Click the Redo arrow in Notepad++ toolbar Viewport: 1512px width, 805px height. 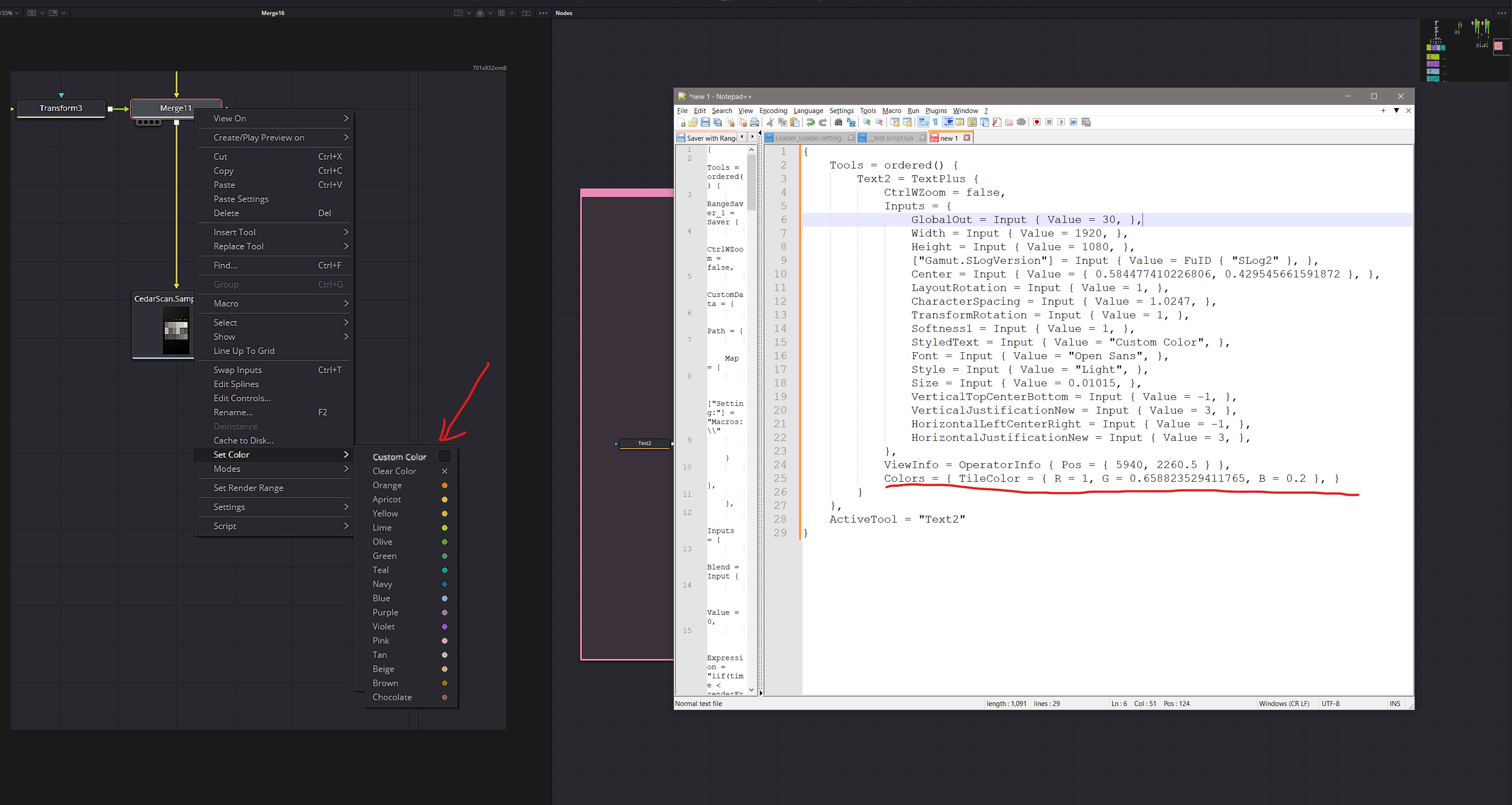click(823, 122)
